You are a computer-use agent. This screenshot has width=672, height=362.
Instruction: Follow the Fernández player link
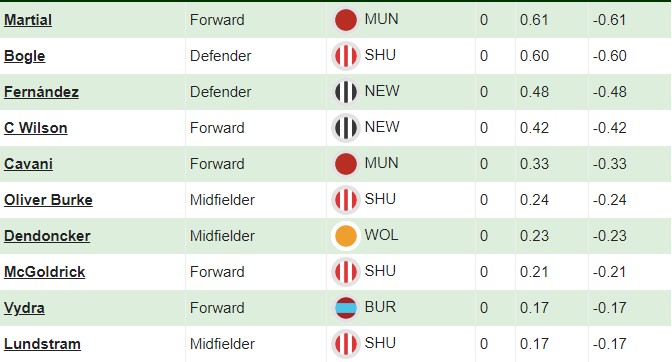(x=41, y=92)
